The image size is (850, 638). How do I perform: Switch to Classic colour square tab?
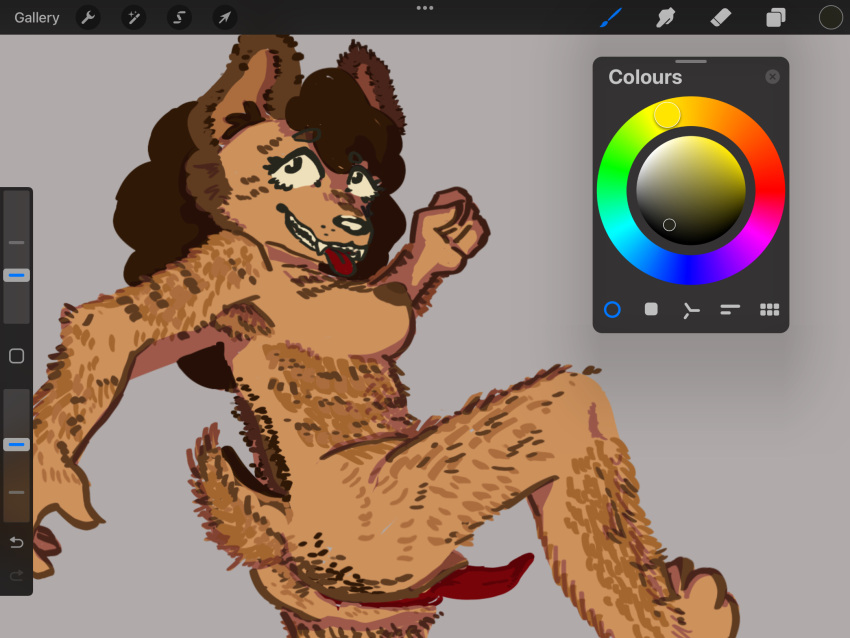pos(651,310)
